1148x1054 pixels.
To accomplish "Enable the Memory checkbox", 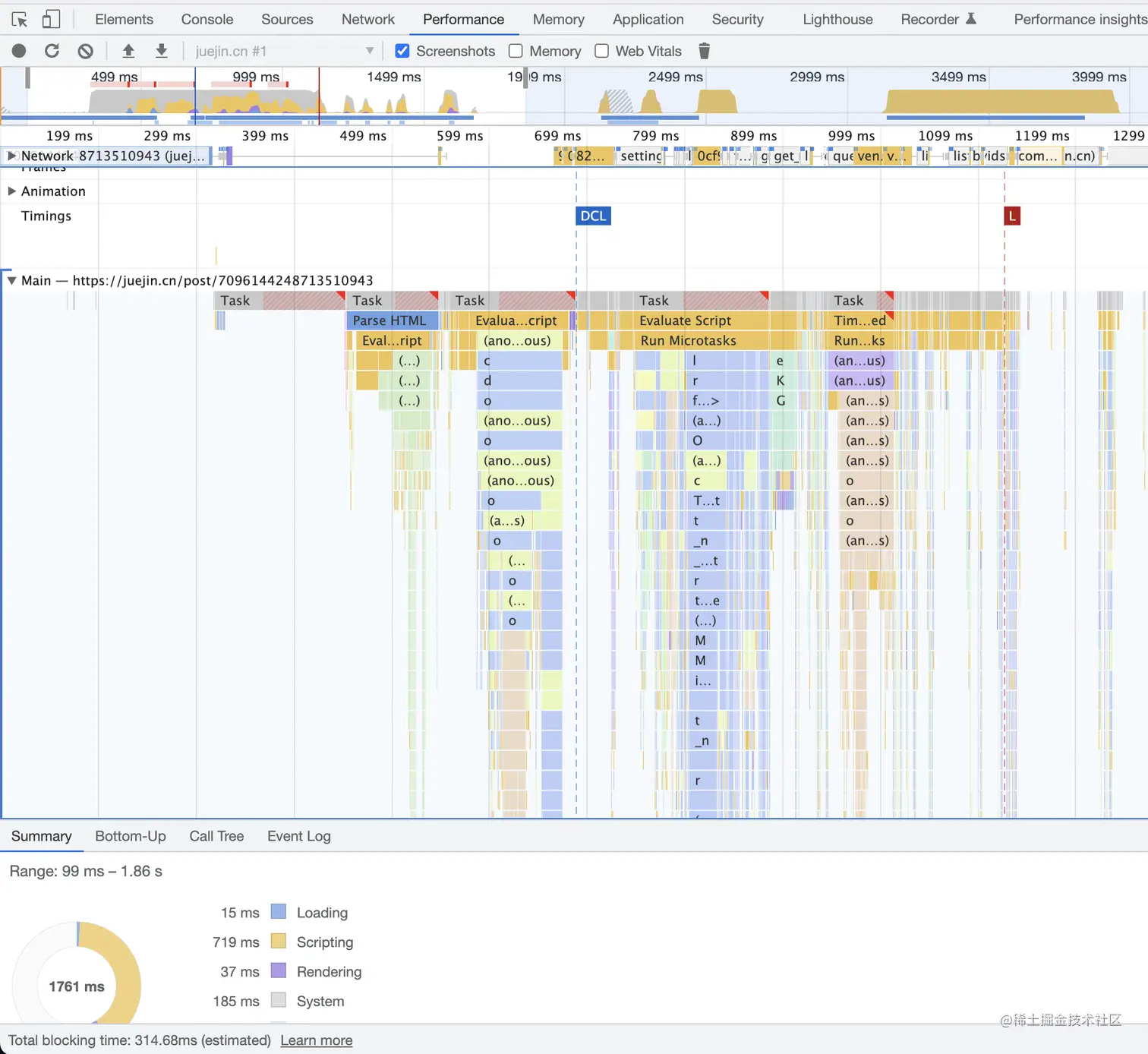I will (516, 51).
